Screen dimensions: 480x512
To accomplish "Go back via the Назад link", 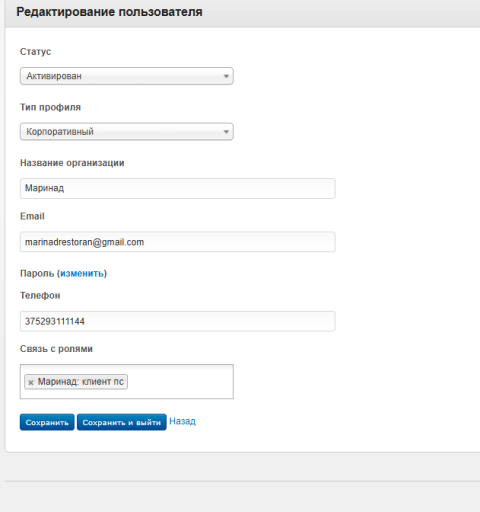I will point(182,421).
